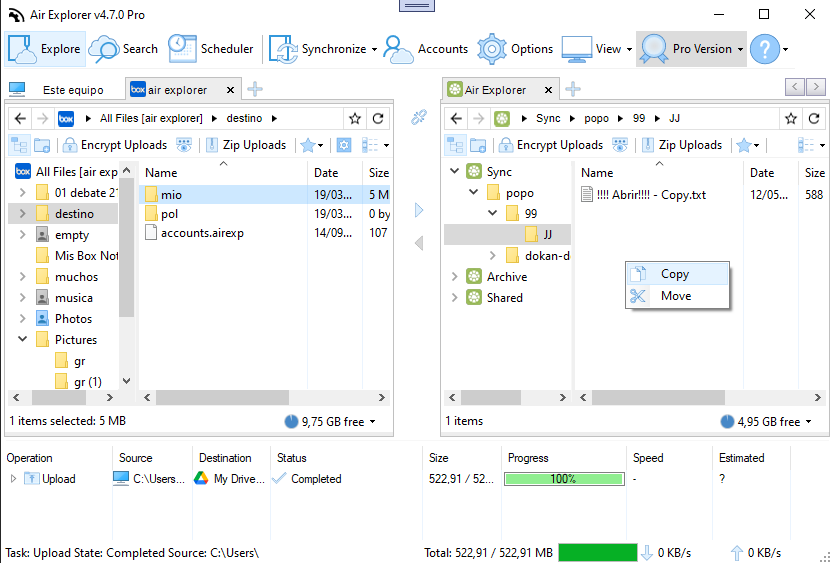Add right pane folder to favorites star
833x563 pixels.
791,118
